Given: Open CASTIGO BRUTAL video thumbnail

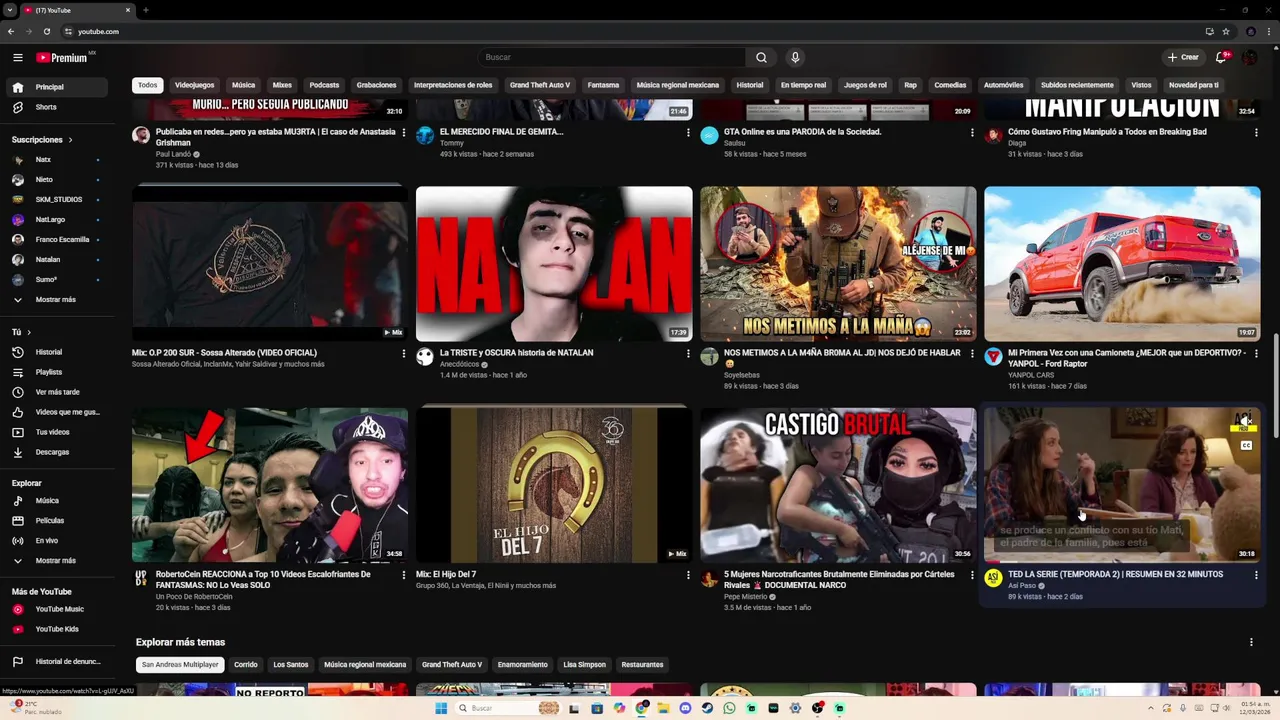Looking at the screenshot, I should (x=838, y=485).
